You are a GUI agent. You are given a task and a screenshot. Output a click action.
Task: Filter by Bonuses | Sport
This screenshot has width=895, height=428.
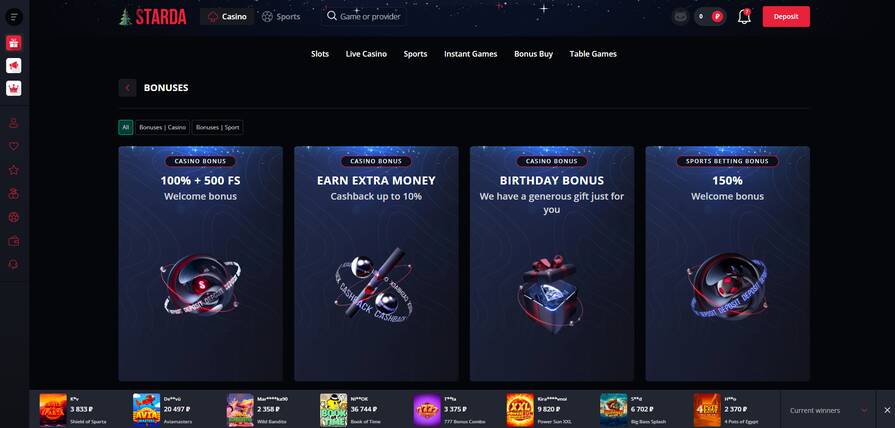pos(217,127)
